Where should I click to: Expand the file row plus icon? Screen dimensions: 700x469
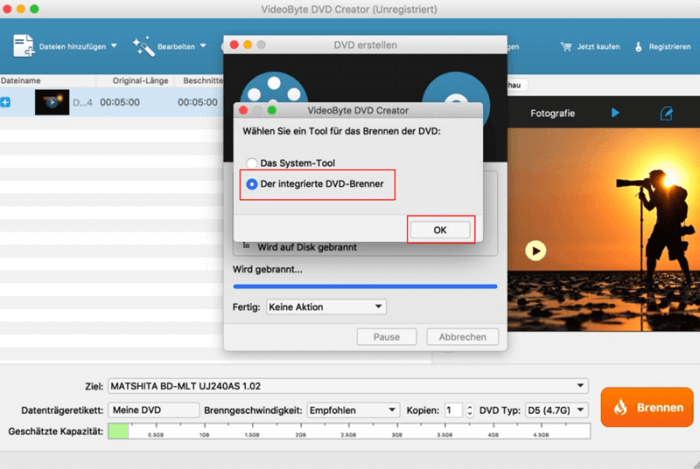point(5,102)
